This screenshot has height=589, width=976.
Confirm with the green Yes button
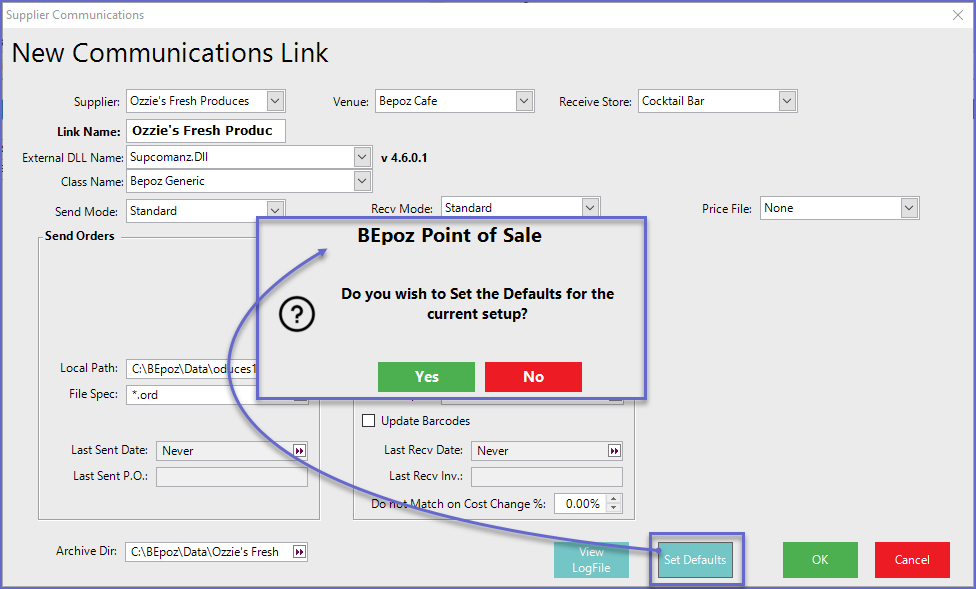tap(426, 377)
